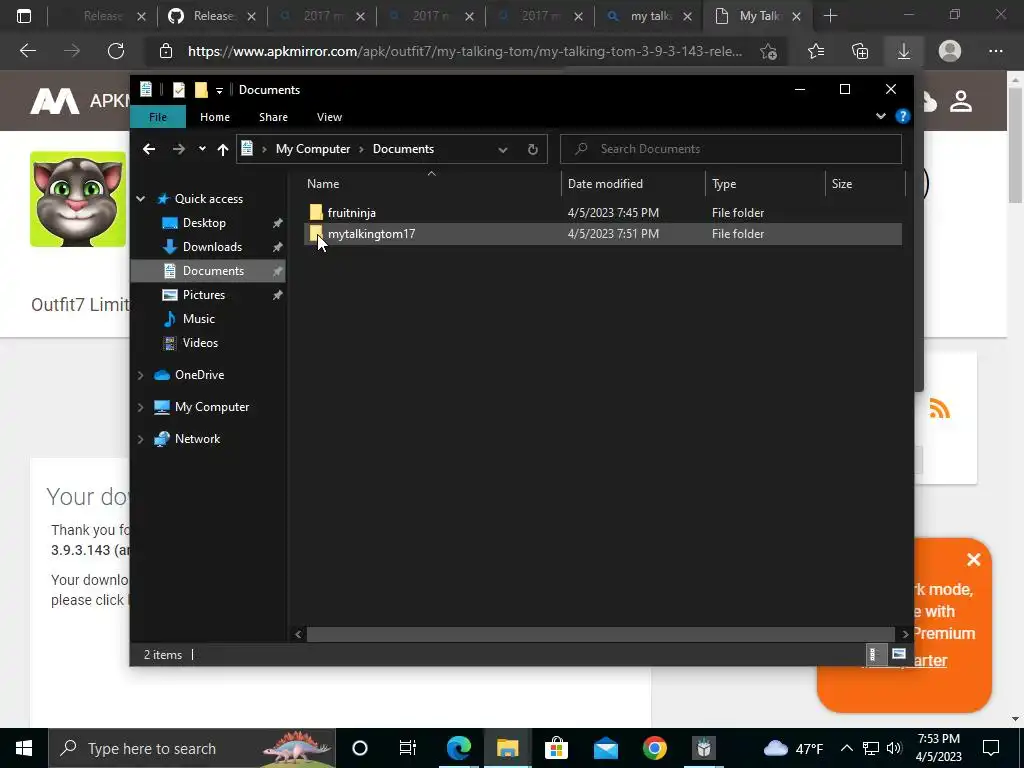Open Microsoft Store from taskbar
Viewport: 1024px width, 768px height.
(556, 748)
